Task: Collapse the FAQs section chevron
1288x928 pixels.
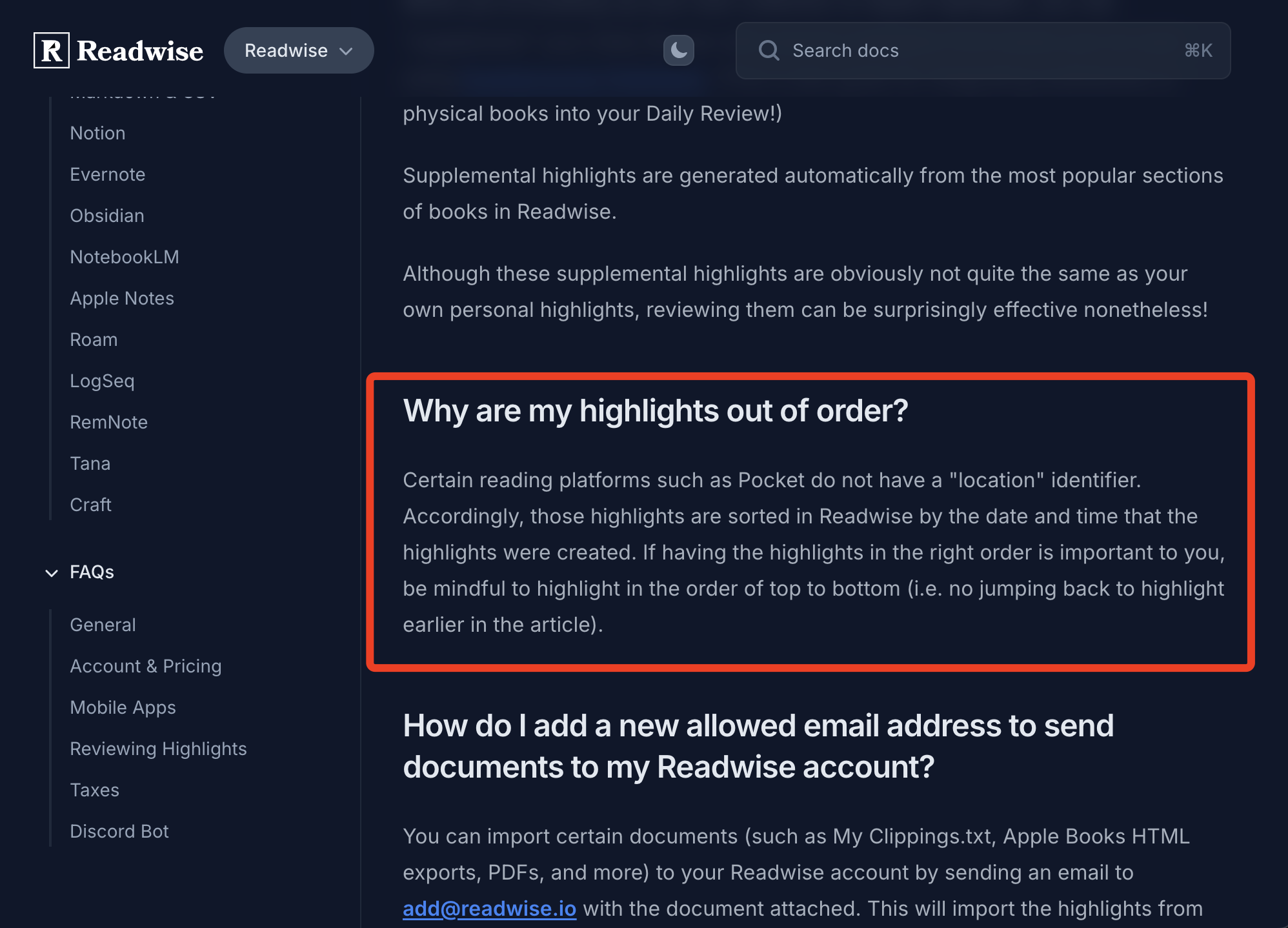Action: pos(52,572)
